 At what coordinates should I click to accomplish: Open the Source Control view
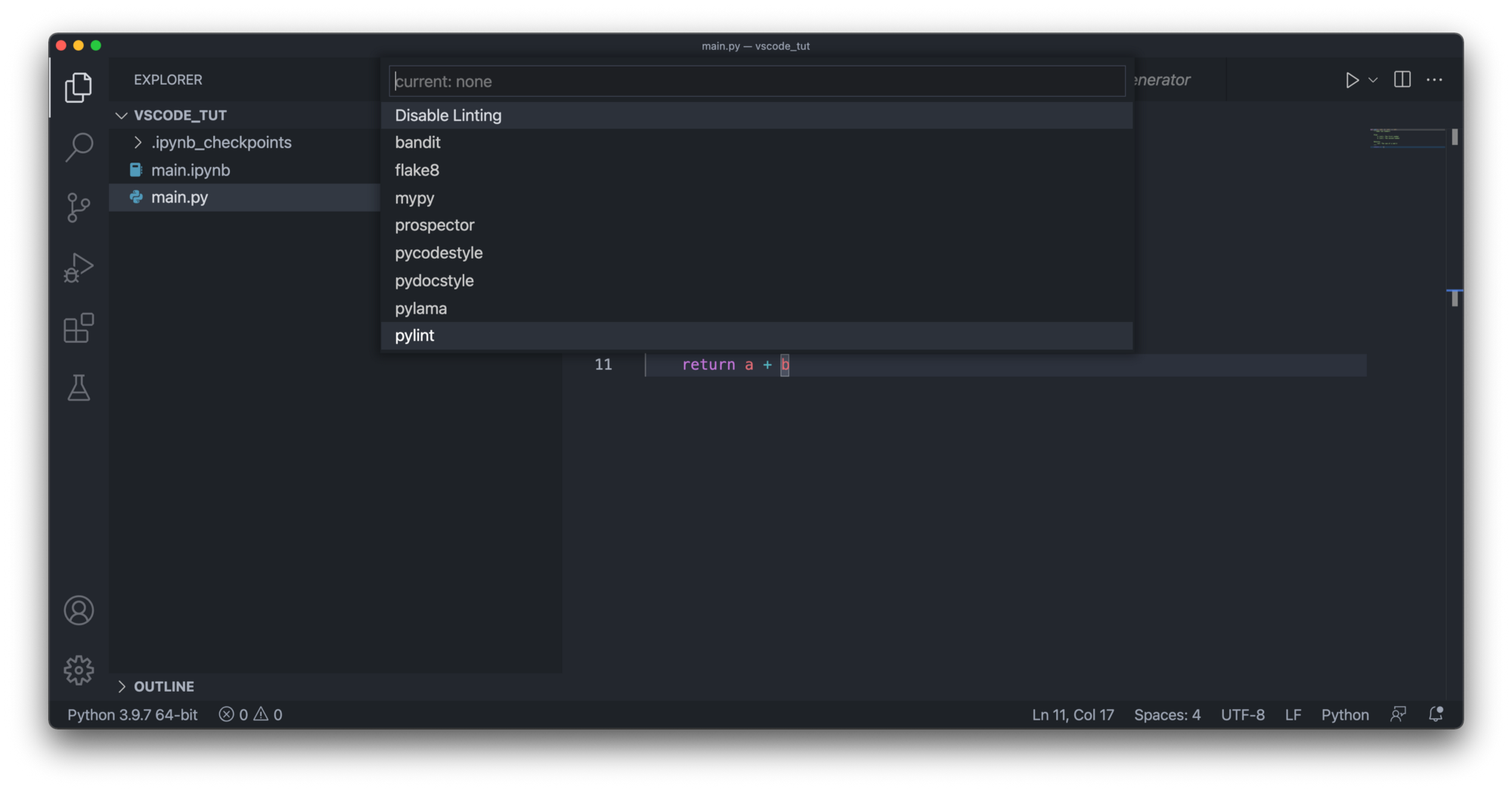click(x=79, y=207)
